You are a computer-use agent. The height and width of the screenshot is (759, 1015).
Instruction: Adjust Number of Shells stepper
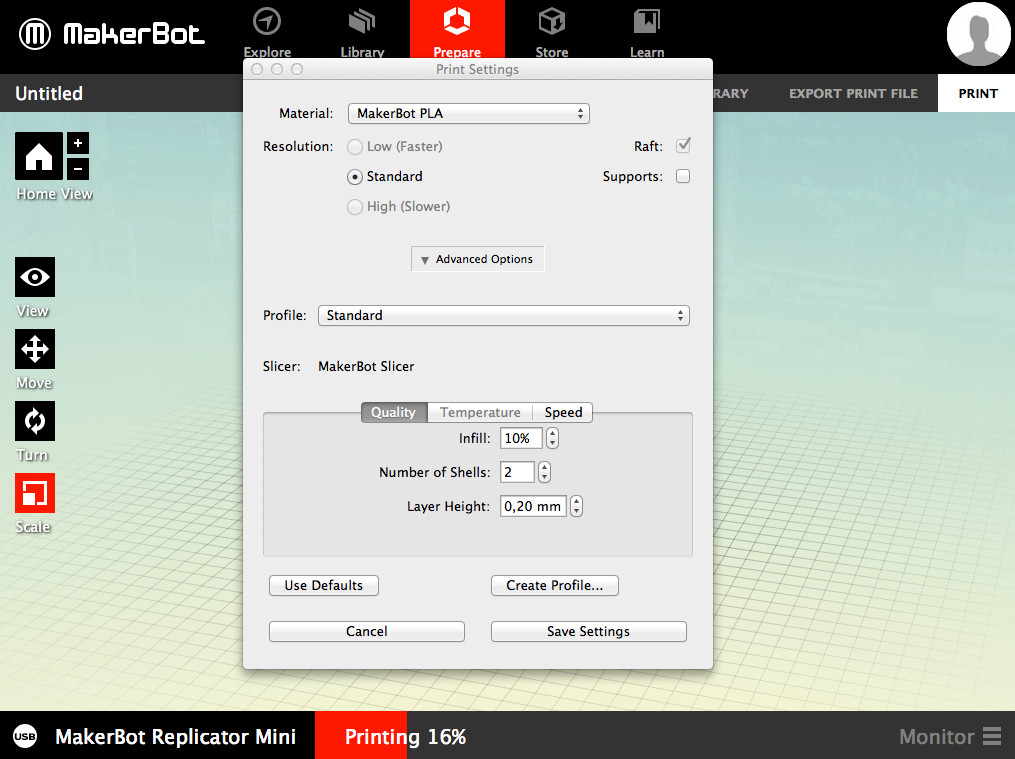click(x=544, y=472)
